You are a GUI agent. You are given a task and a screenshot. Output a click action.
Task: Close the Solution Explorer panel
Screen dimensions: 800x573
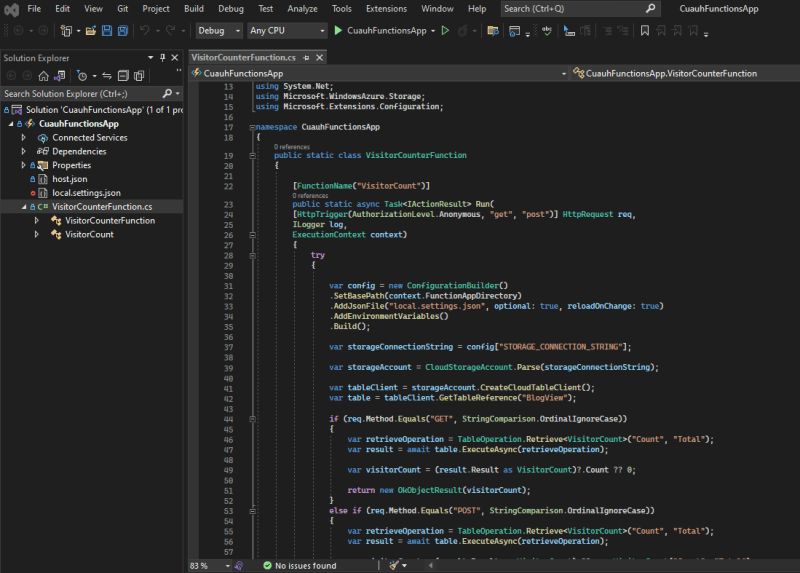175,58
